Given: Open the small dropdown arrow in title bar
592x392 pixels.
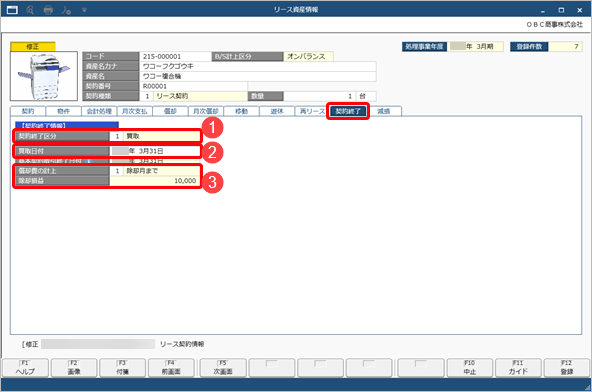Looking at the screenshot, I should coord(84,10).
